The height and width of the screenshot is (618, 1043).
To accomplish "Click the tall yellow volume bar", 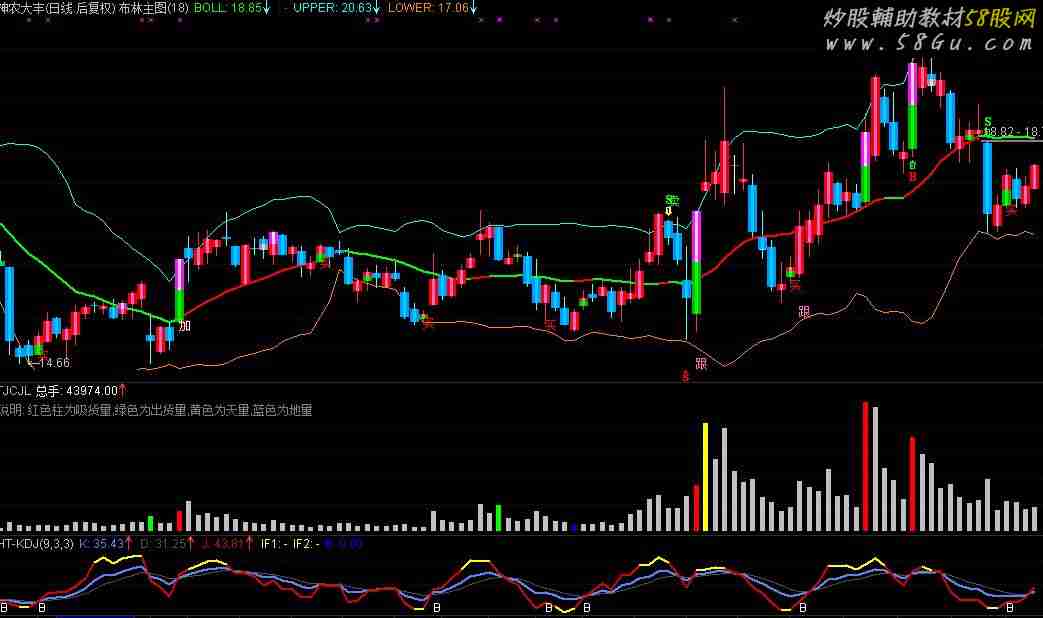I will click(x=705, y=476).
